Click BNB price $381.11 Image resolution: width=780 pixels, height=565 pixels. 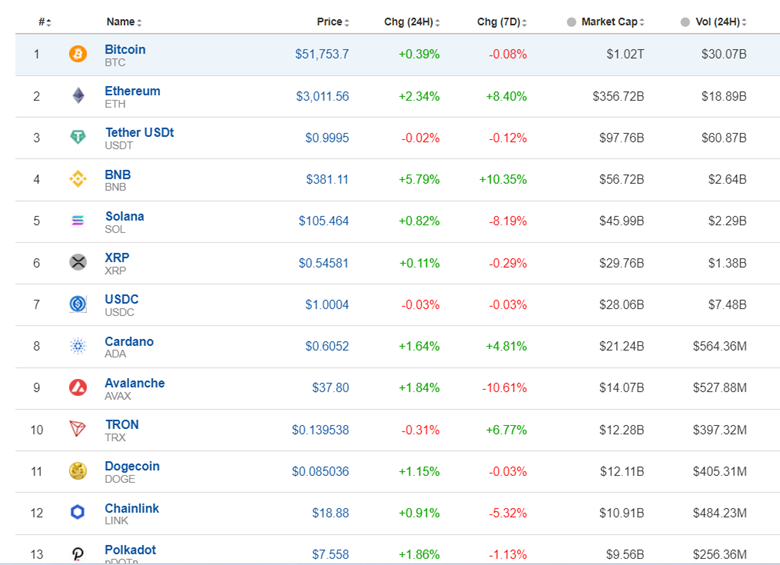tap(327, 179)
